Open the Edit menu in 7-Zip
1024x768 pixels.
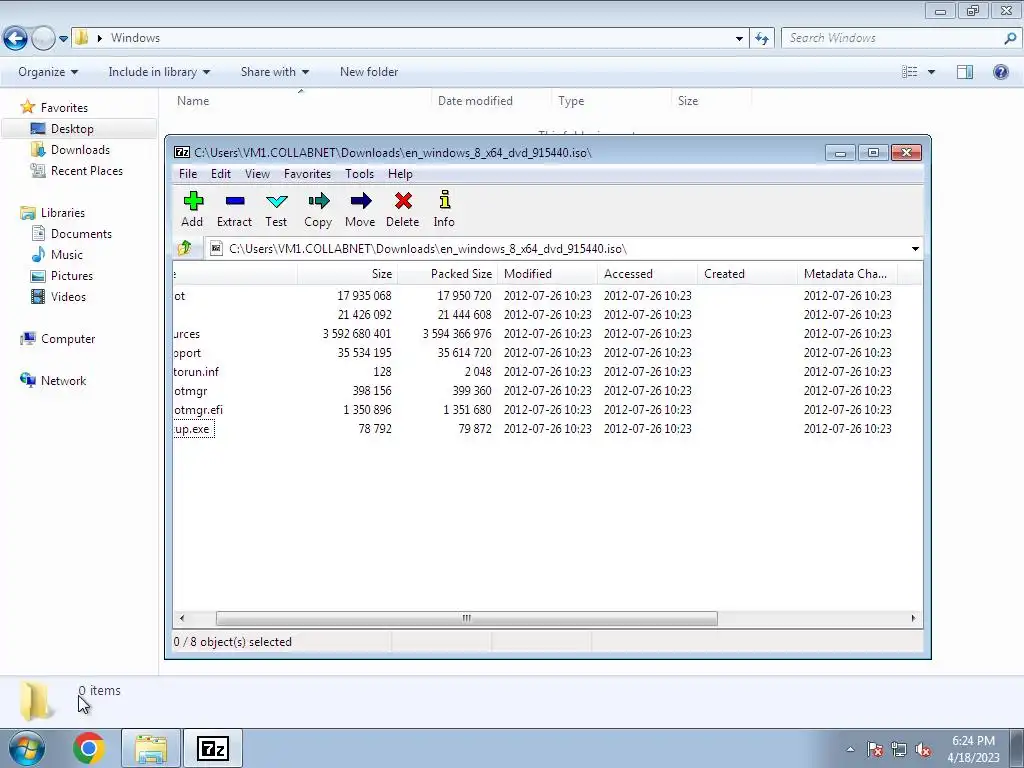[x=221, y=174]
